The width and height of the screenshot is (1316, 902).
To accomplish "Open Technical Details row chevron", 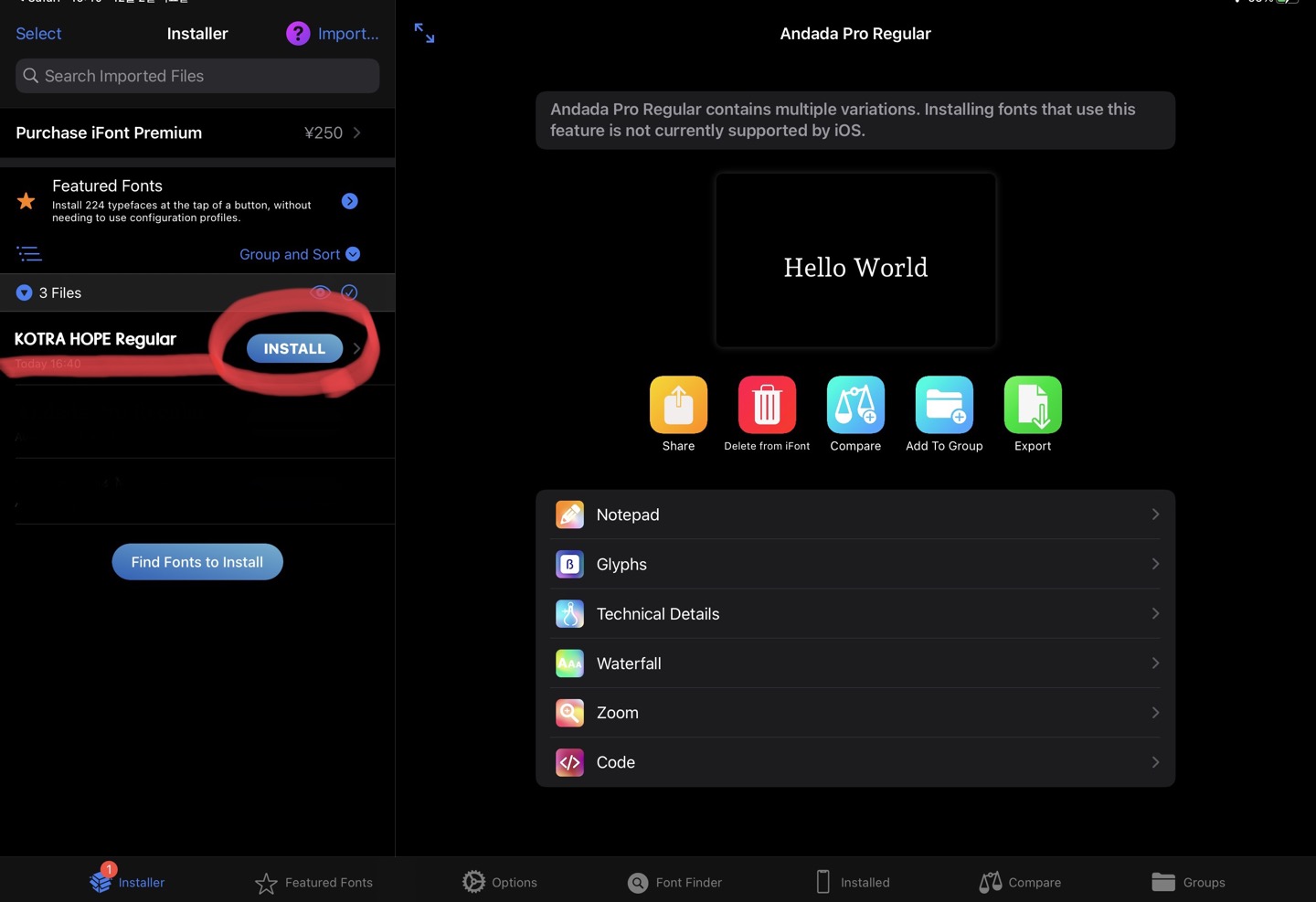I will pos(1155,613).
